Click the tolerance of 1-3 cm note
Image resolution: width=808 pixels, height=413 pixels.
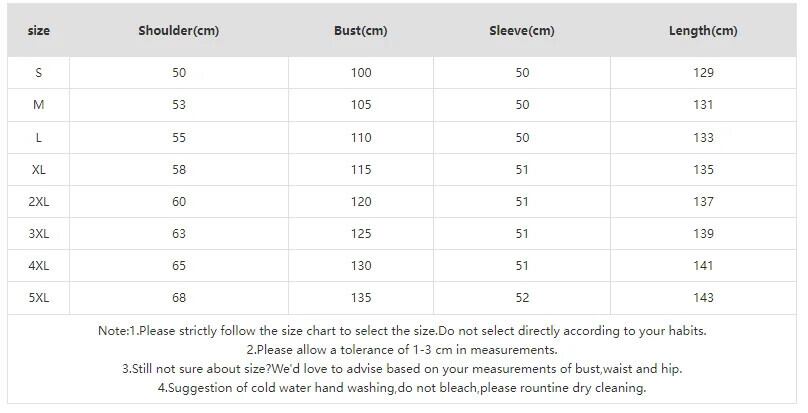pos(401,350)
